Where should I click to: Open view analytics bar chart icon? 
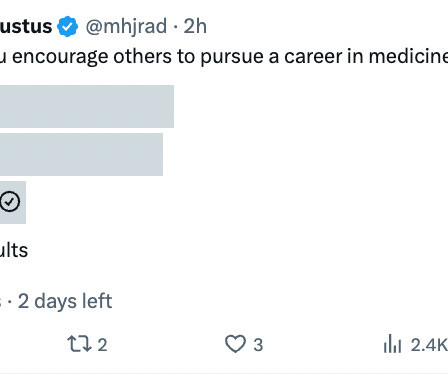pyautogui.click(x=392, y=344)
